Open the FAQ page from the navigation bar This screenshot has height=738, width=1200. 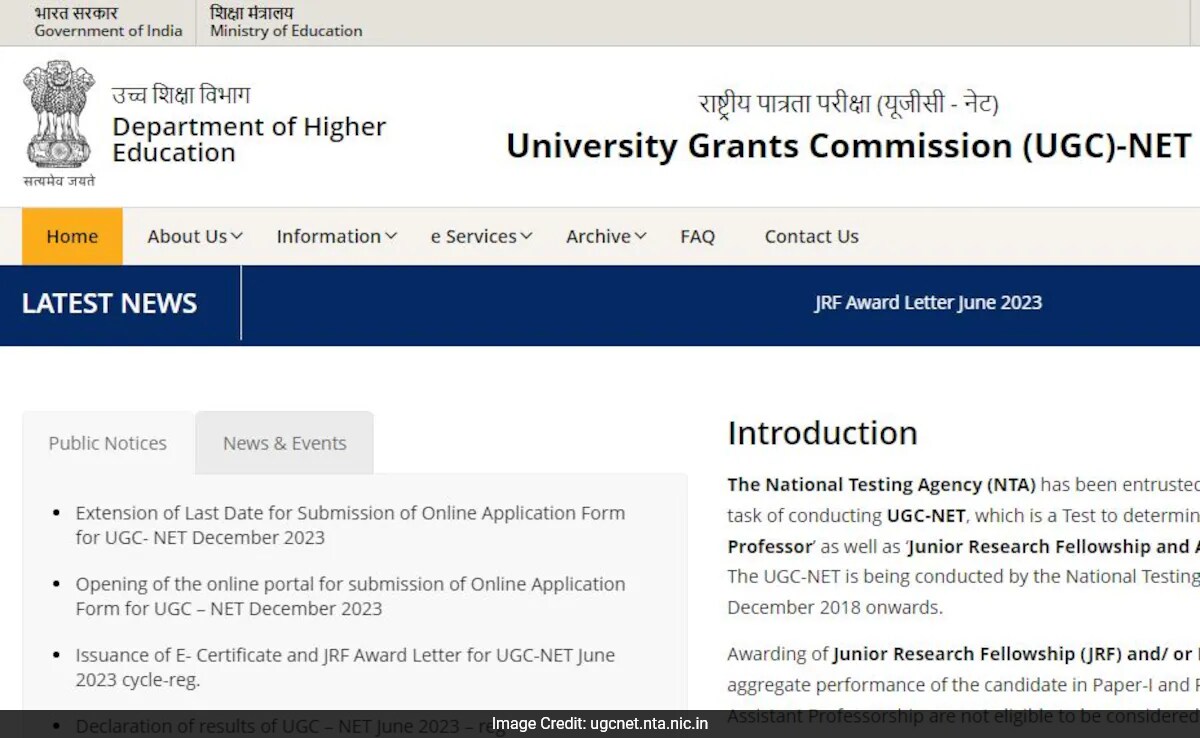click(x=697, y=236)
